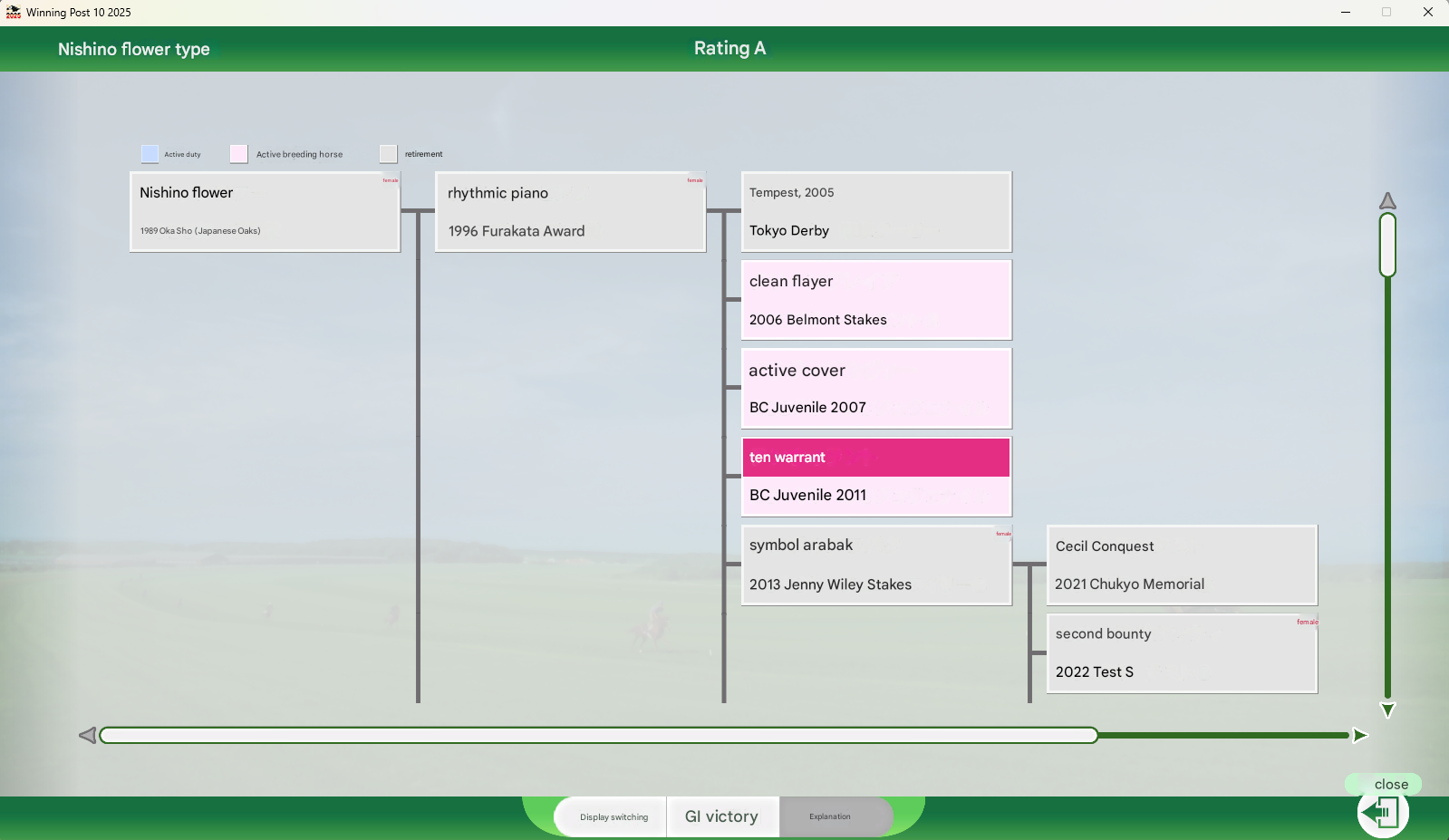Click the 2006 Belmont Stakes text

coord(818,320)
